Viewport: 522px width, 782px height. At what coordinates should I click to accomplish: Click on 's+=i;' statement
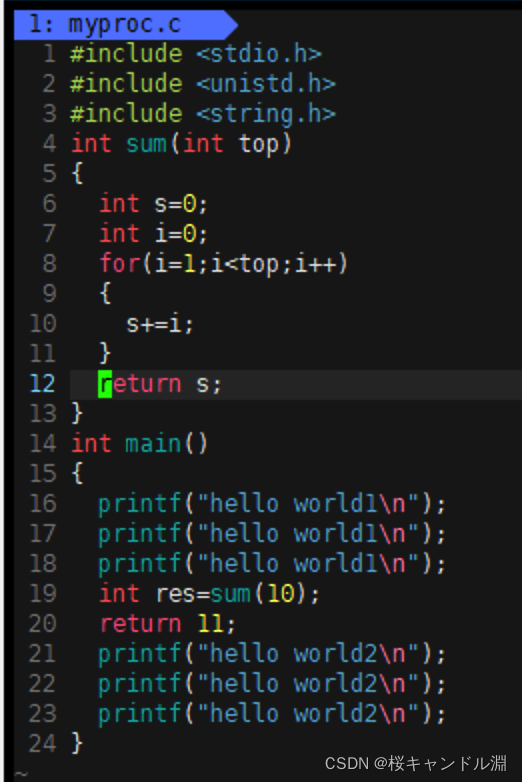point(160,325)
